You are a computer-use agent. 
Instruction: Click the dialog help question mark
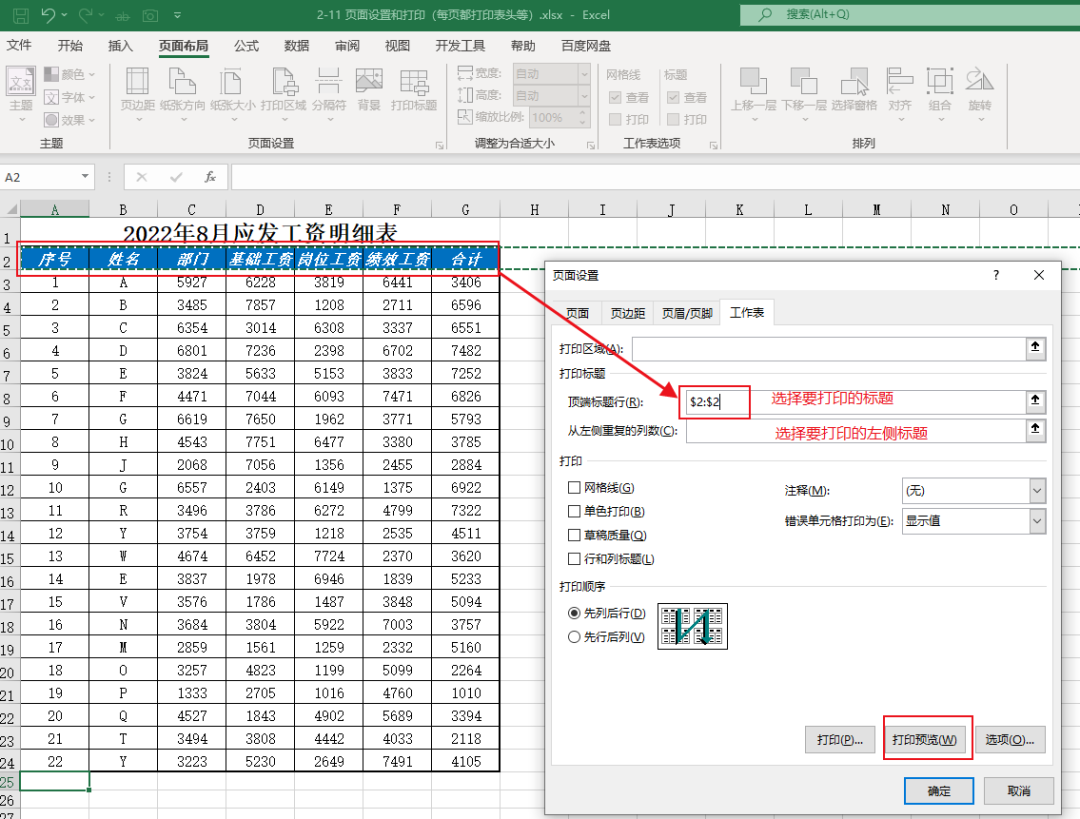click(x=996, y=276)
